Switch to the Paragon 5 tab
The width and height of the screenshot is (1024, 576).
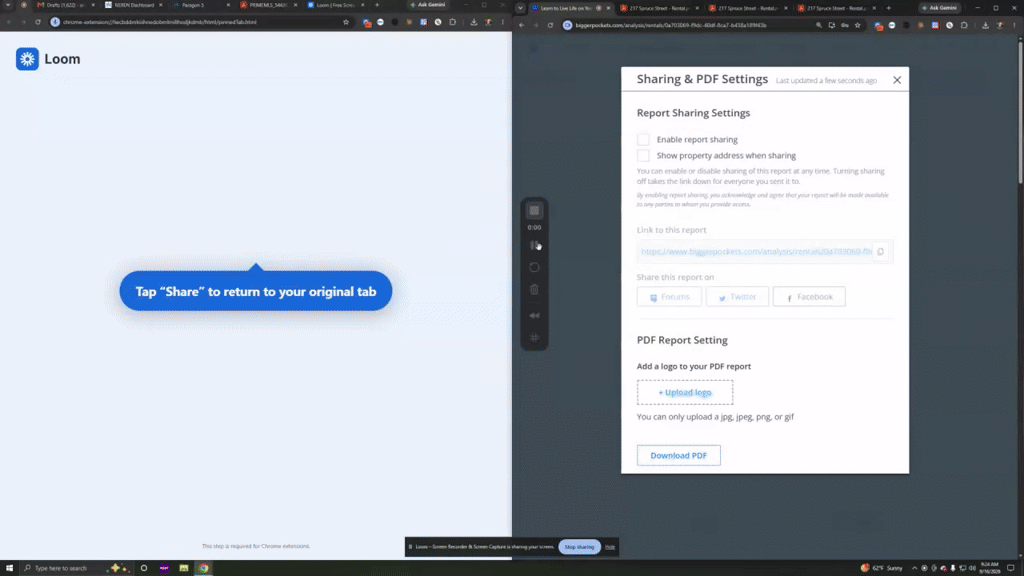tap(201, 5)
